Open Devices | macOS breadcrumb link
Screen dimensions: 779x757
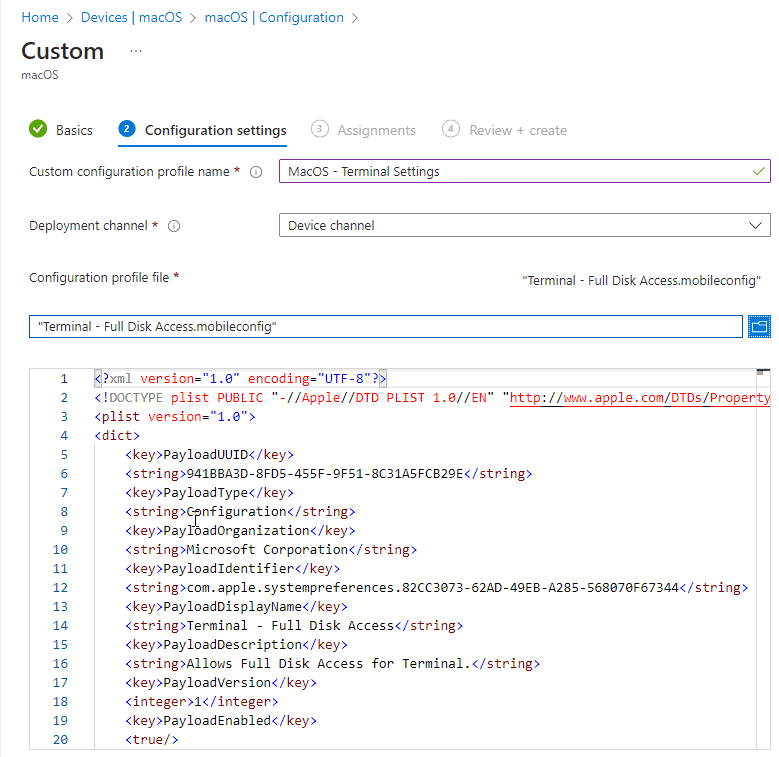point(132,17)
